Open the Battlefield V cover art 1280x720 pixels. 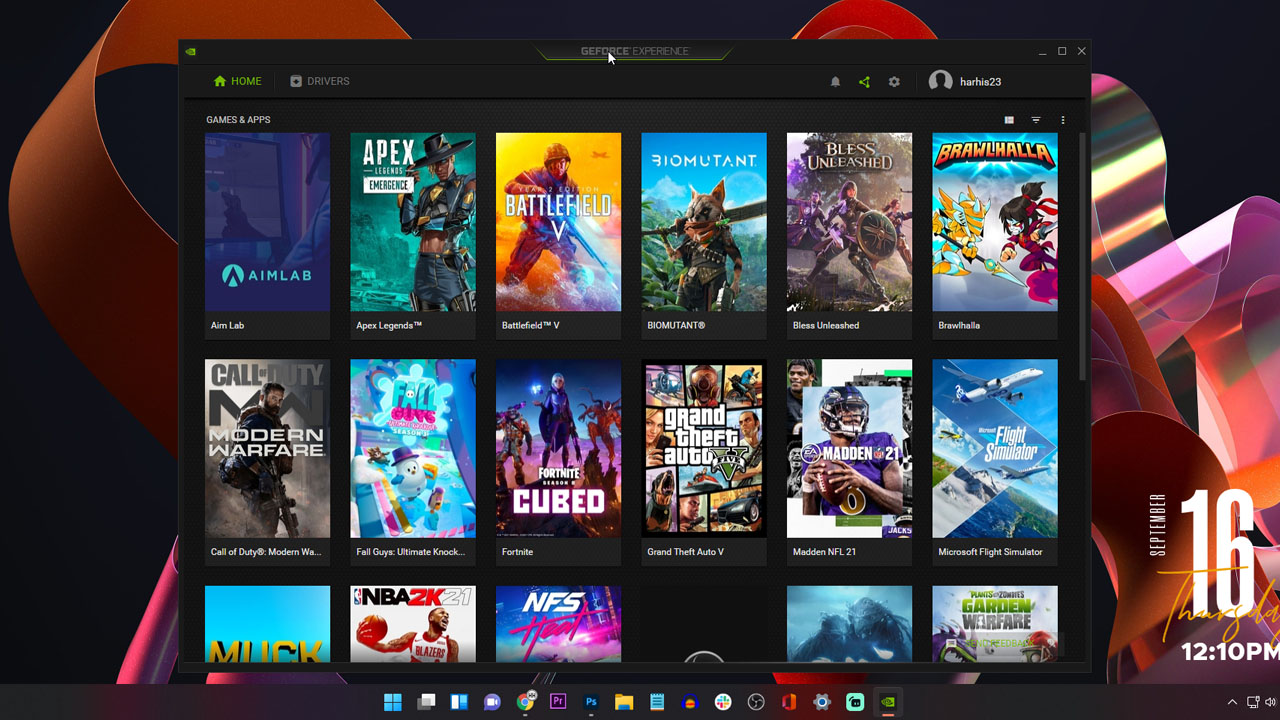(x=558, y=222)
